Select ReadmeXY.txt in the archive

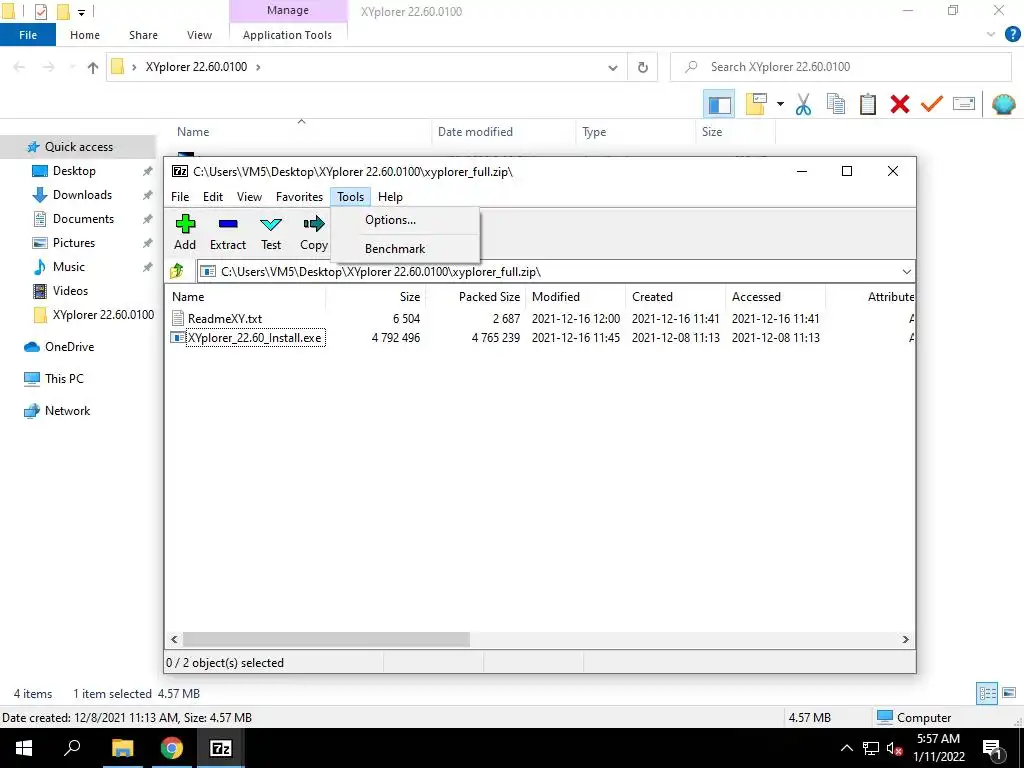(x=225, y=319)
